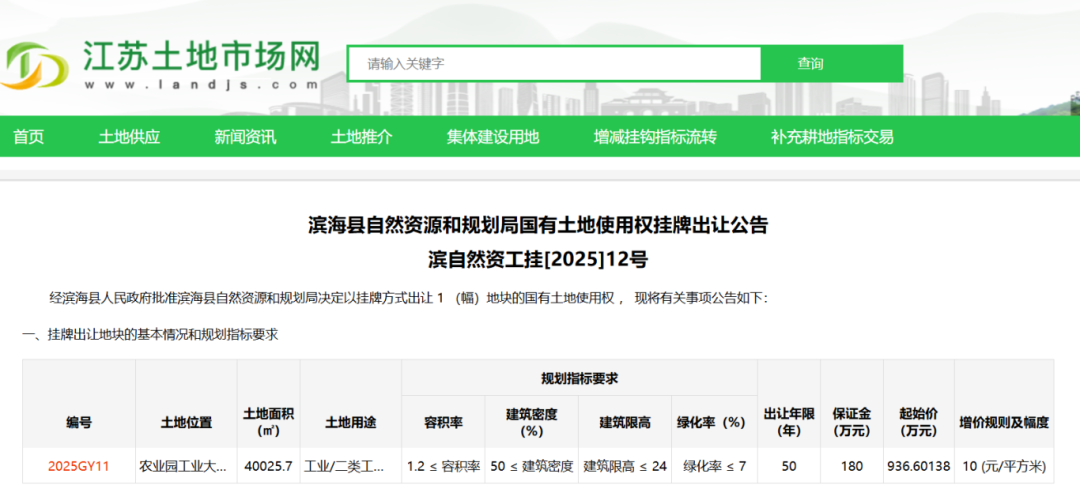1080x489 pixels.
Task: Click the 起始价 column header
Action: point(917,421)
